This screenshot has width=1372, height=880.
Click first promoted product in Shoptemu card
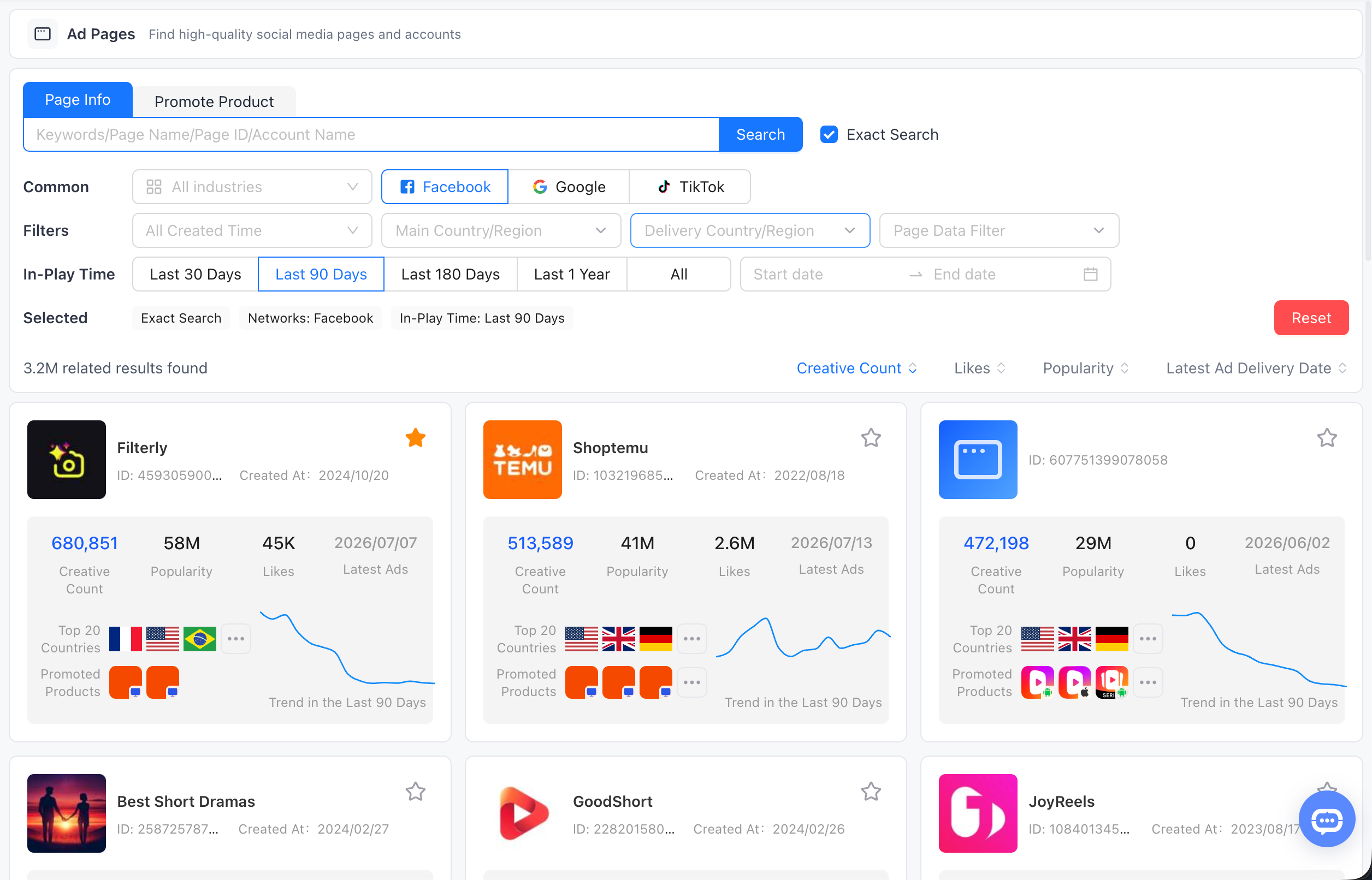pyautogui.click(x=581, y=682)
